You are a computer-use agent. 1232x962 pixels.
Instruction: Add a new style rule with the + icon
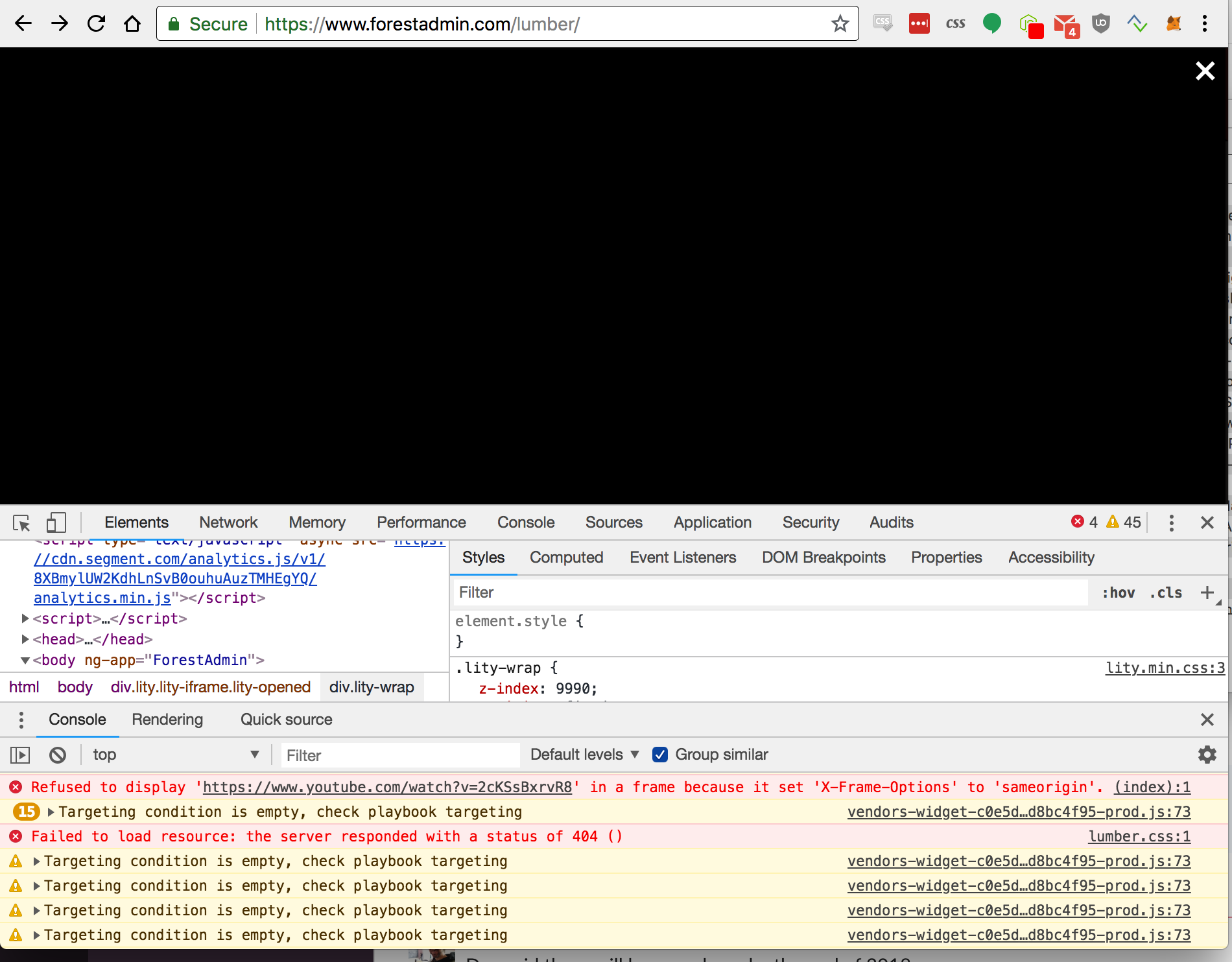click(1207, 592)
